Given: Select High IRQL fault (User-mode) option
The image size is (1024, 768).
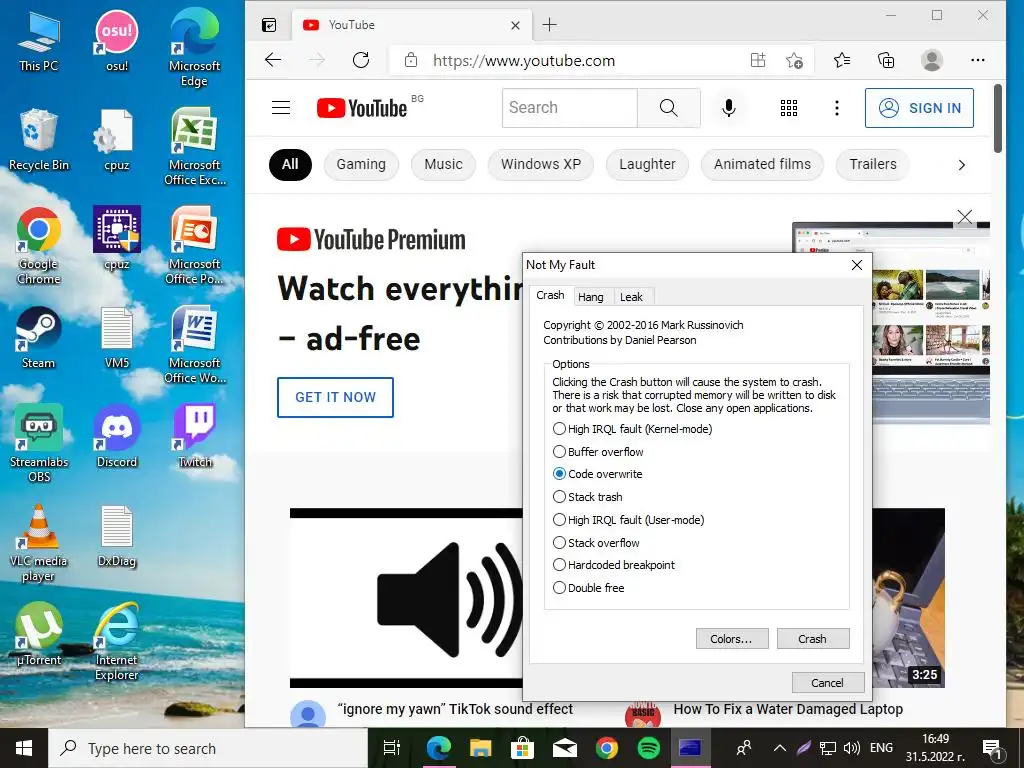Looking at the screenshot, I should point(628,520).
